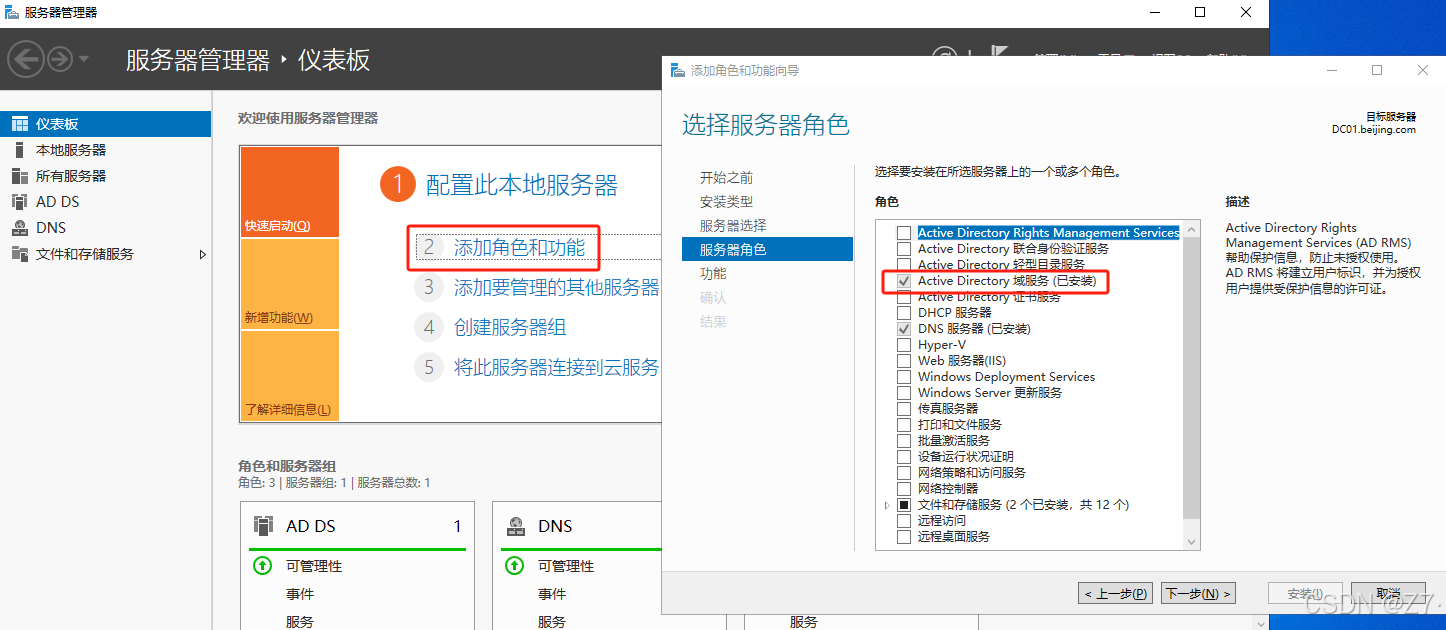Check the 远程访问 checkbox

904,521
